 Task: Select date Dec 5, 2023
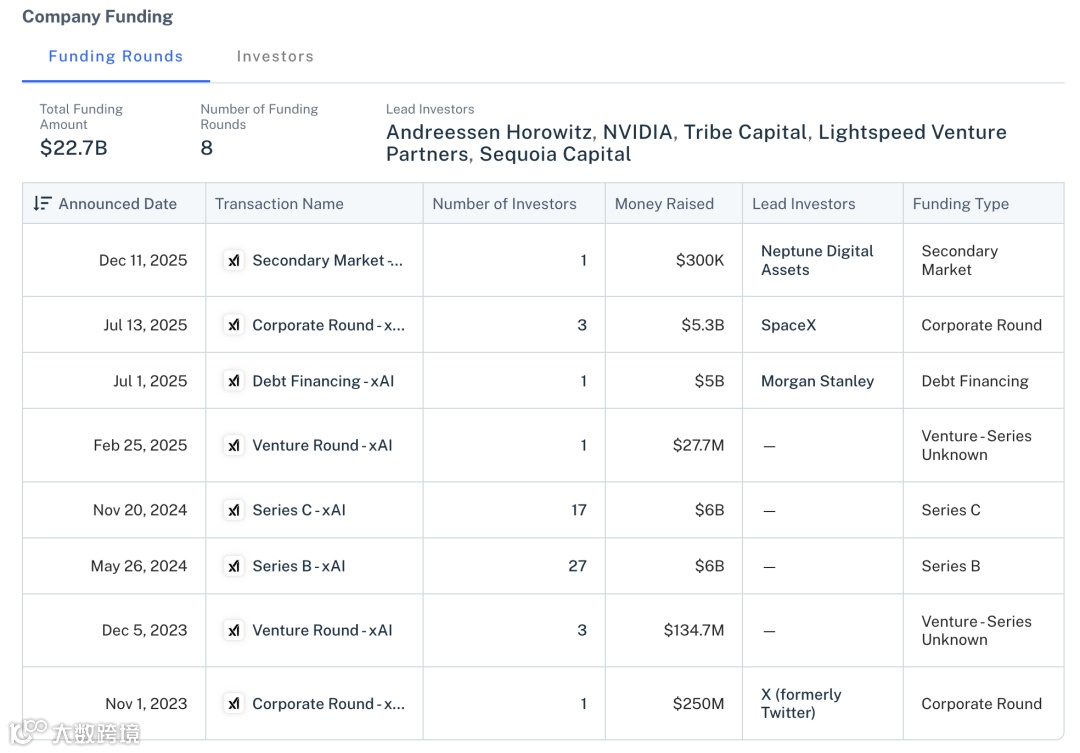pos(144,630)
